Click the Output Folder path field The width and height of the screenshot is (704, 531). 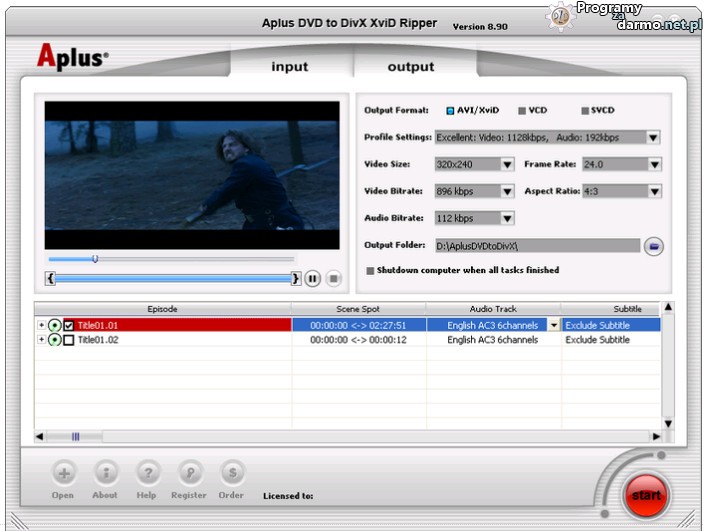pyautogui.click(x=536, y=246)
